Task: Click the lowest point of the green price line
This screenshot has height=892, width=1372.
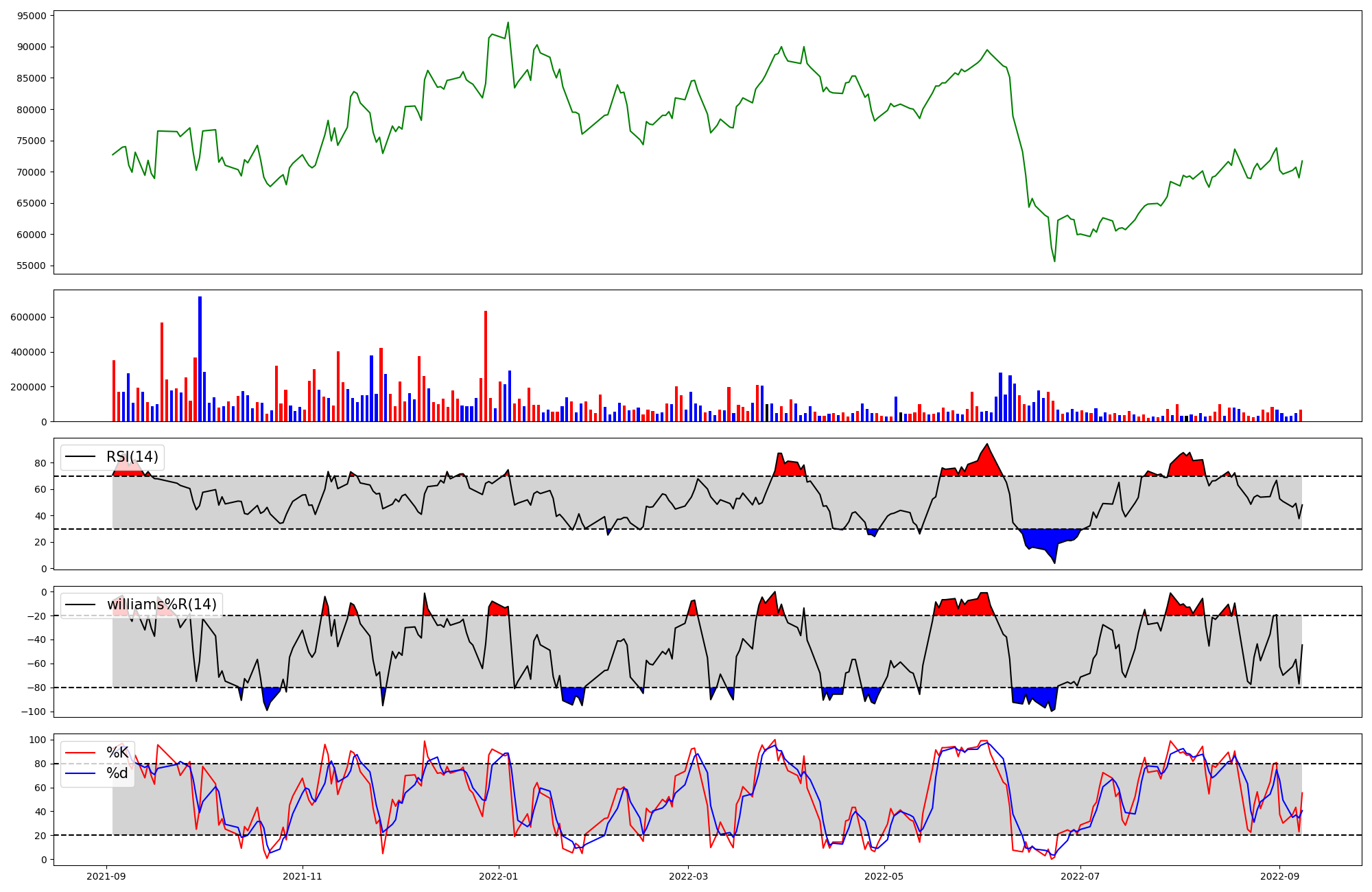Action: [x=1054, y=261]
